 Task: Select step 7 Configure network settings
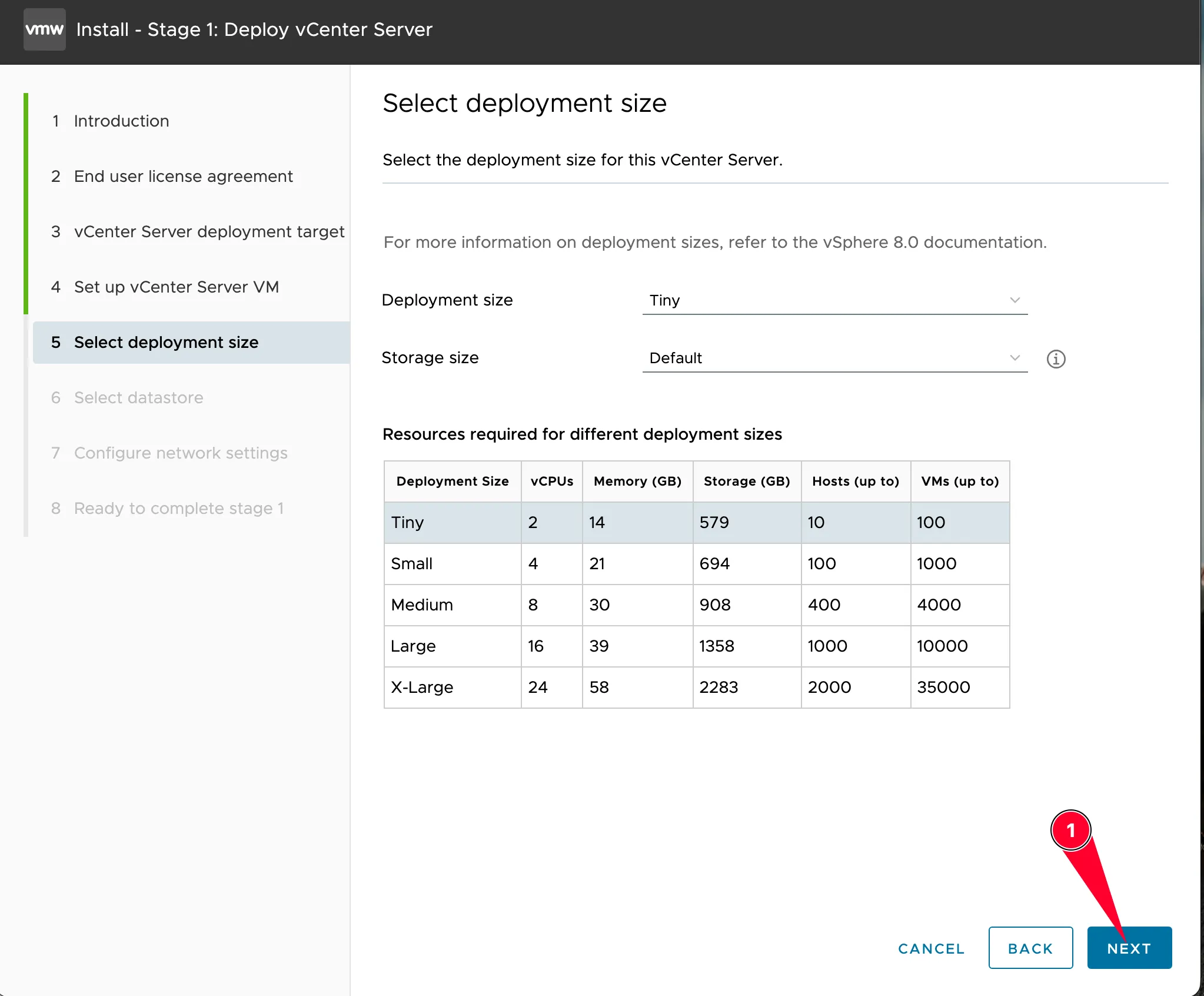[169, 453]
